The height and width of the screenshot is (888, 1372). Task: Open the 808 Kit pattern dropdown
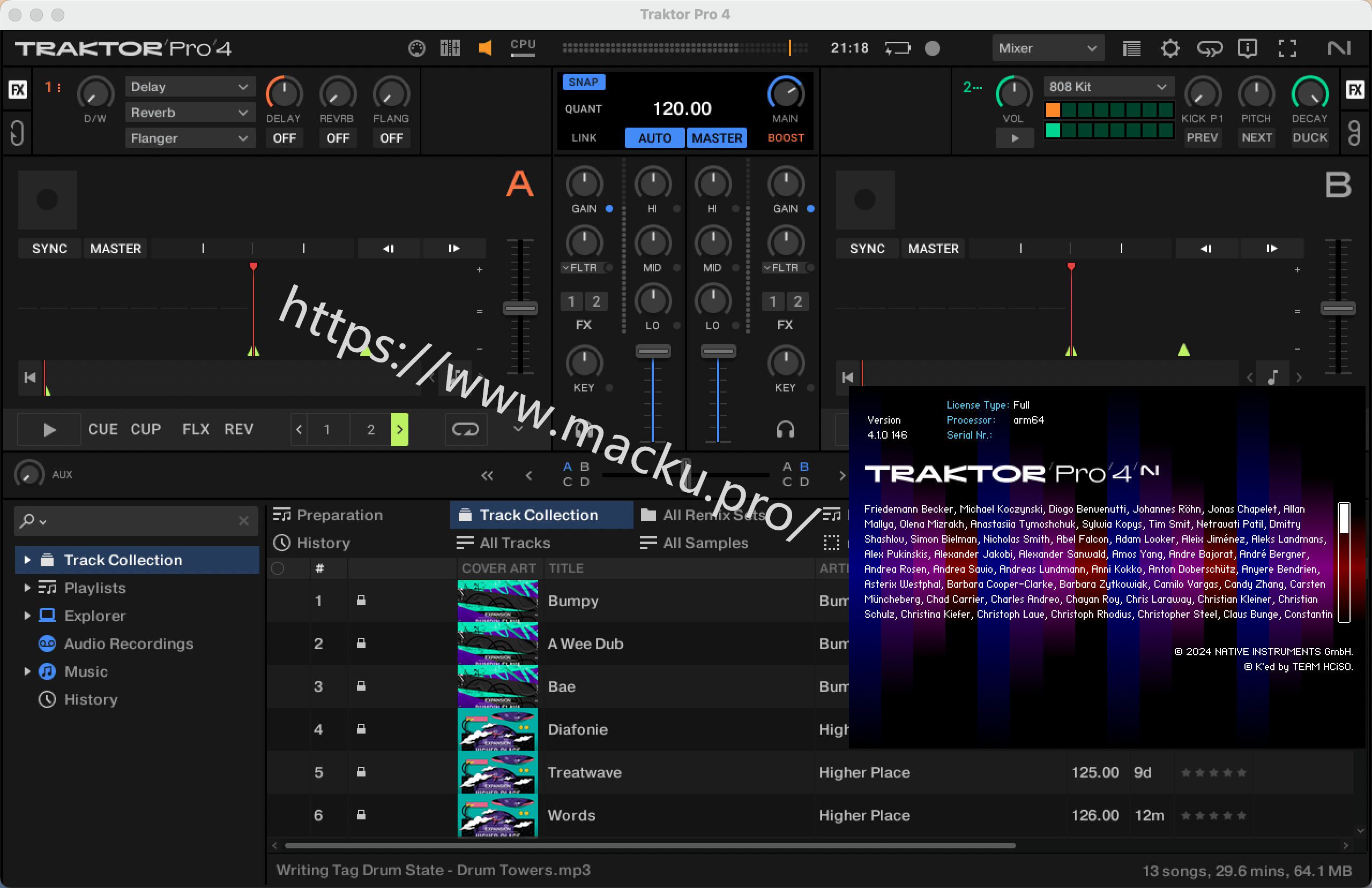pos(1109,87)
